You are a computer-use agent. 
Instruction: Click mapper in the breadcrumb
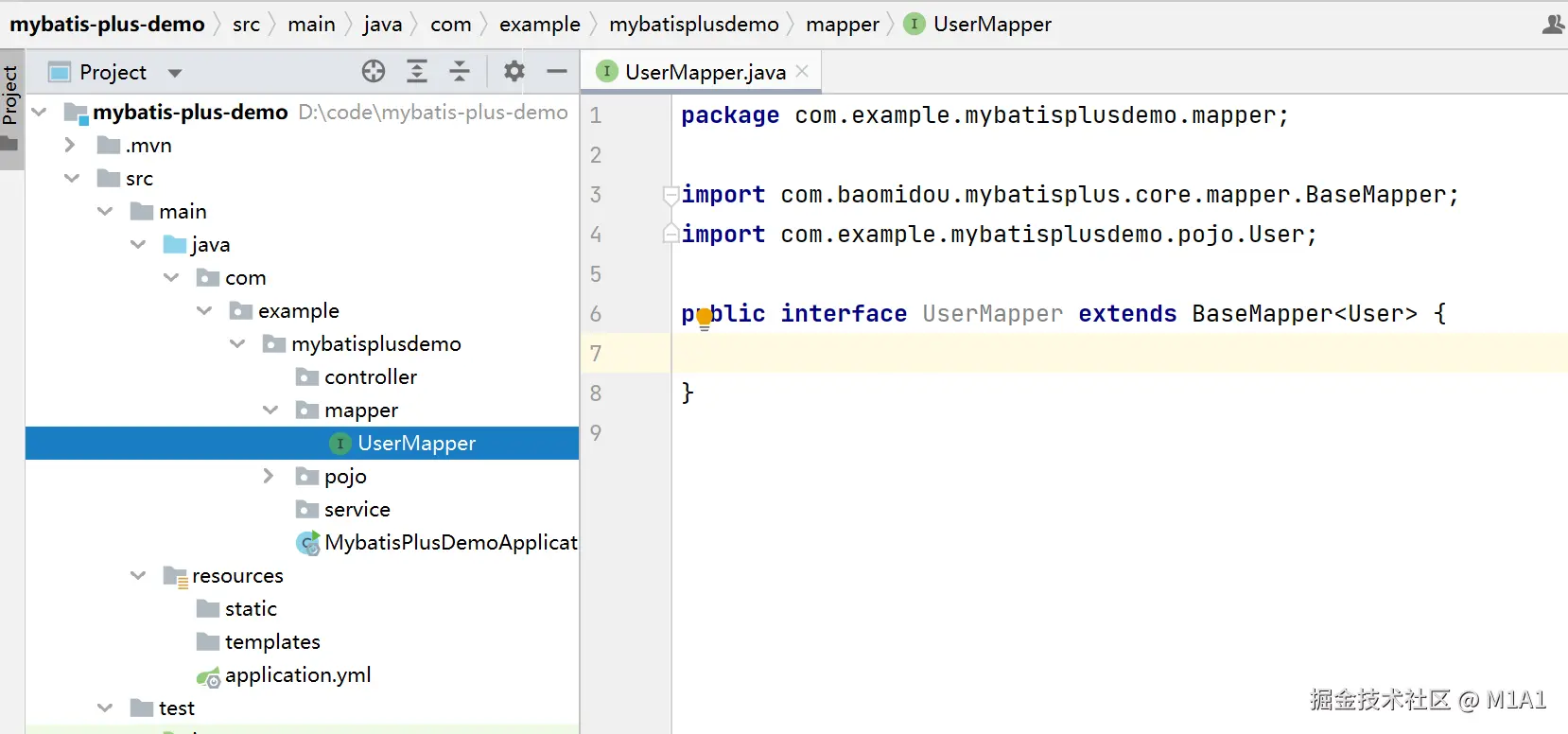click(x=843, y=25)
